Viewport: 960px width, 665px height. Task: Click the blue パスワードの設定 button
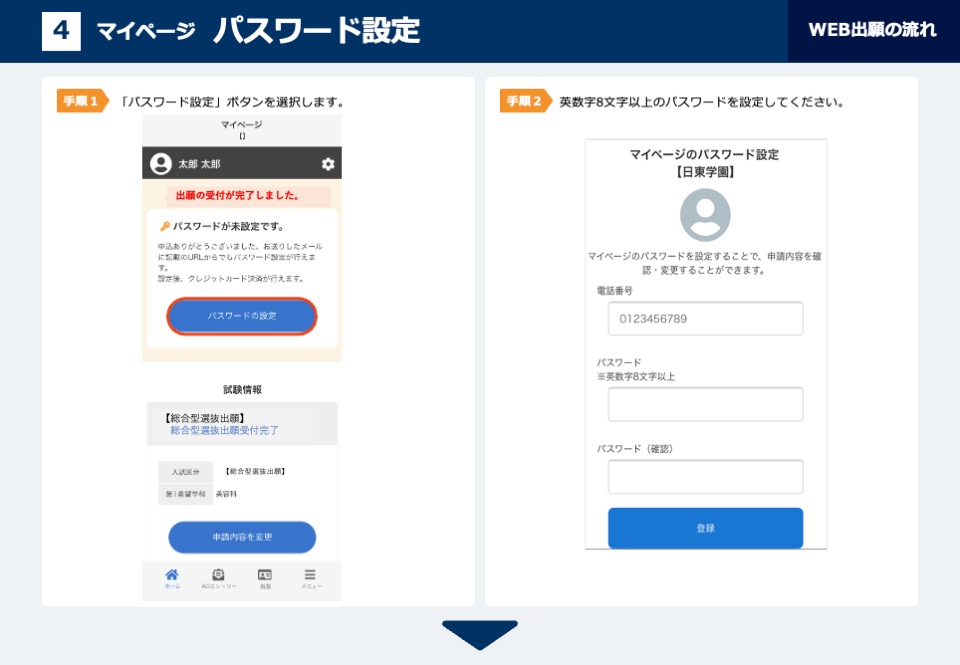(x=242, y=316)
